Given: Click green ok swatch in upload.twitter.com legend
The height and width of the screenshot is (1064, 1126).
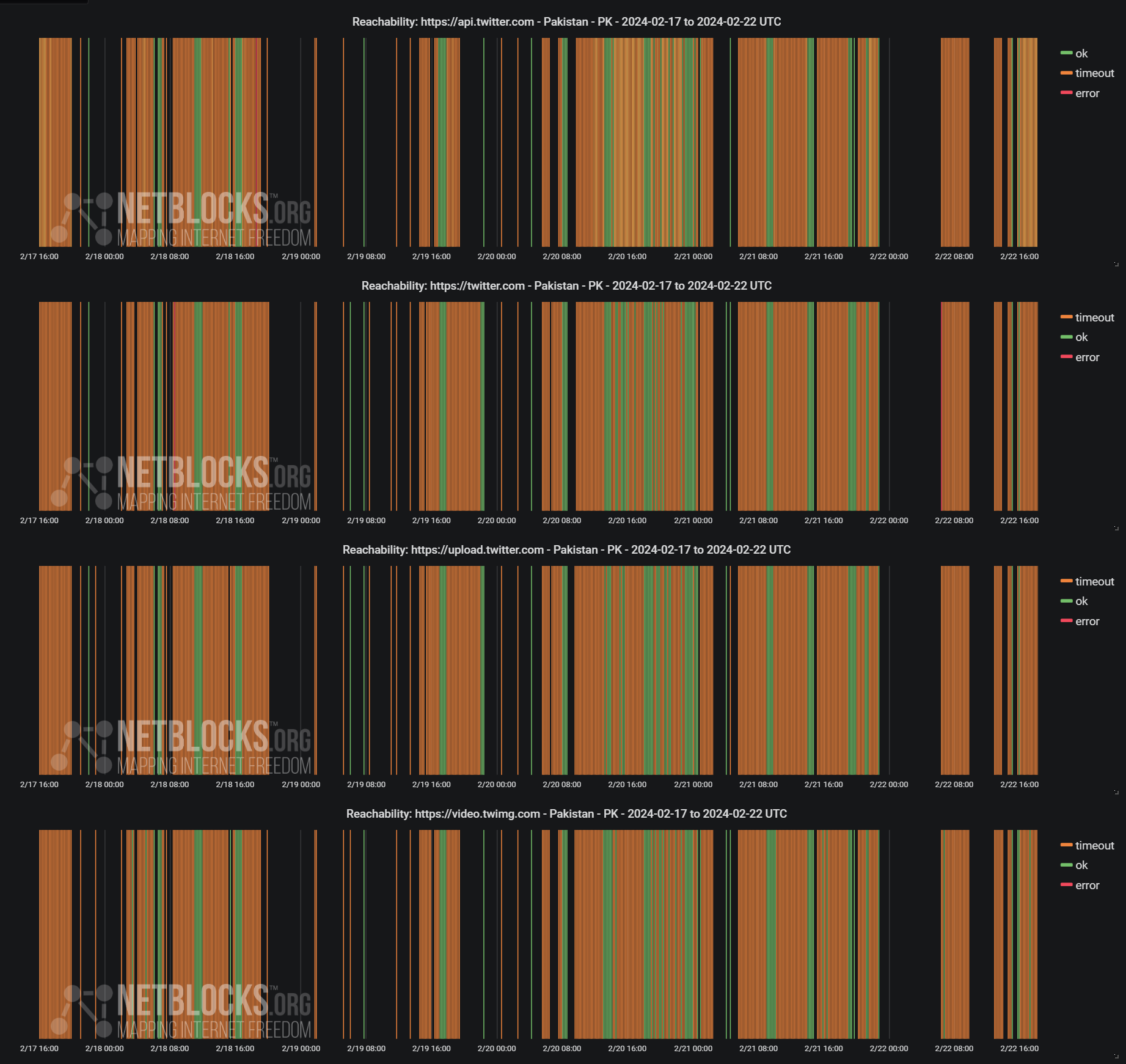Looking at the screenshot, I should pyautogui.click(x=1066, y=601).
